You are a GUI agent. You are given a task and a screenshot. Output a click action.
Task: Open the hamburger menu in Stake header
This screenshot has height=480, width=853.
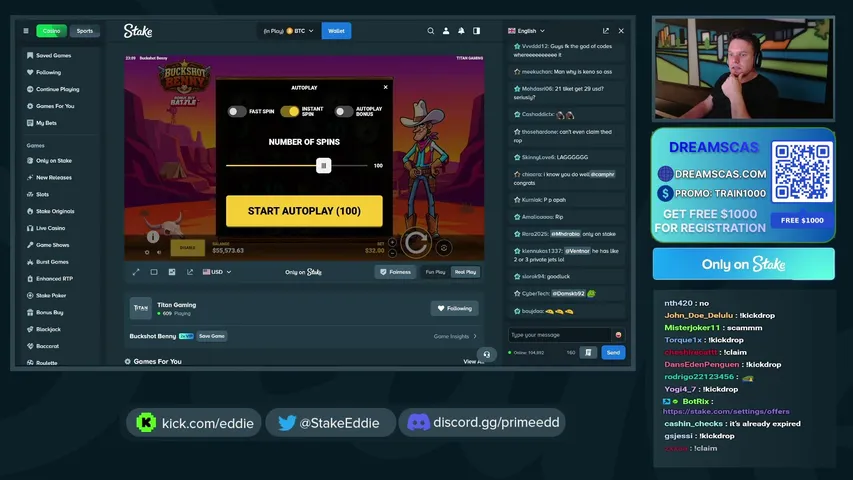click(x=26, y=31)
